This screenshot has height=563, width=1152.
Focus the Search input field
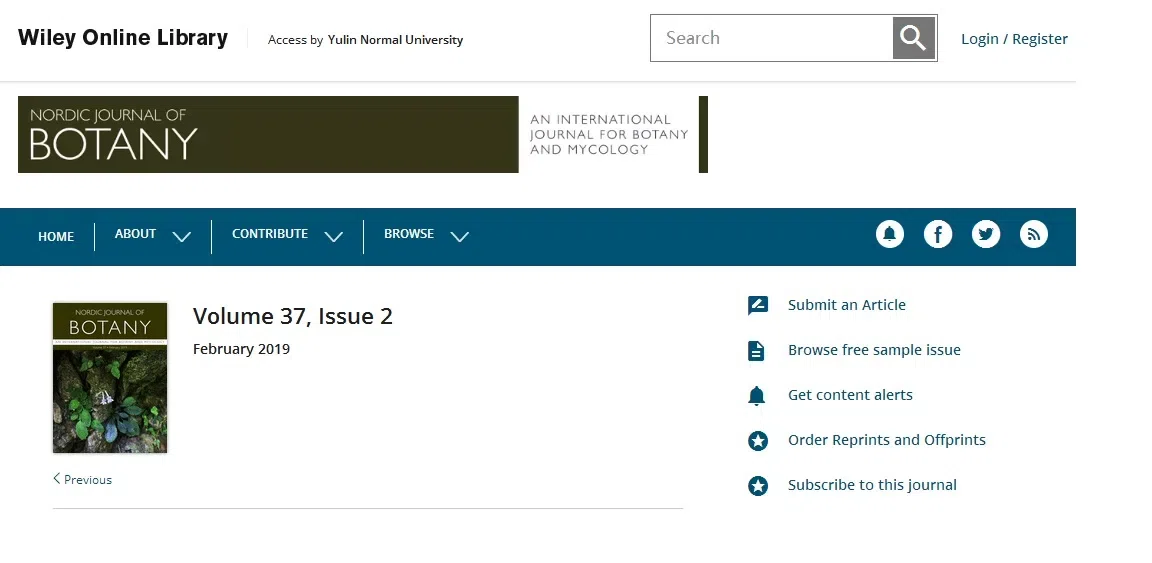pyautogui.click(x=770, y=38)
